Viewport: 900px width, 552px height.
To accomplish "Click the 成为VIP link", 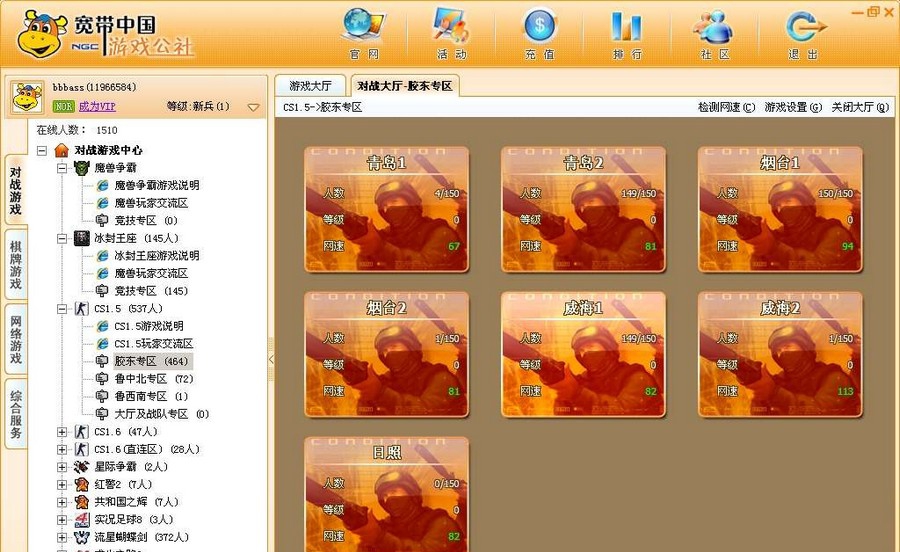I will 97,107.
